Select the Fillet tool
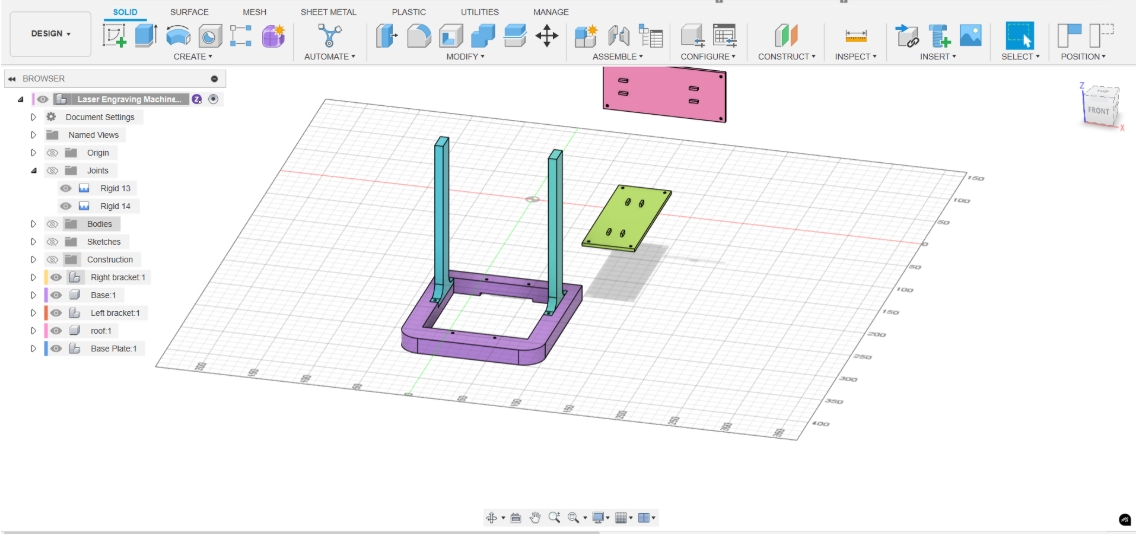The width and height of the screenshot is (1136, 534). 419,36
